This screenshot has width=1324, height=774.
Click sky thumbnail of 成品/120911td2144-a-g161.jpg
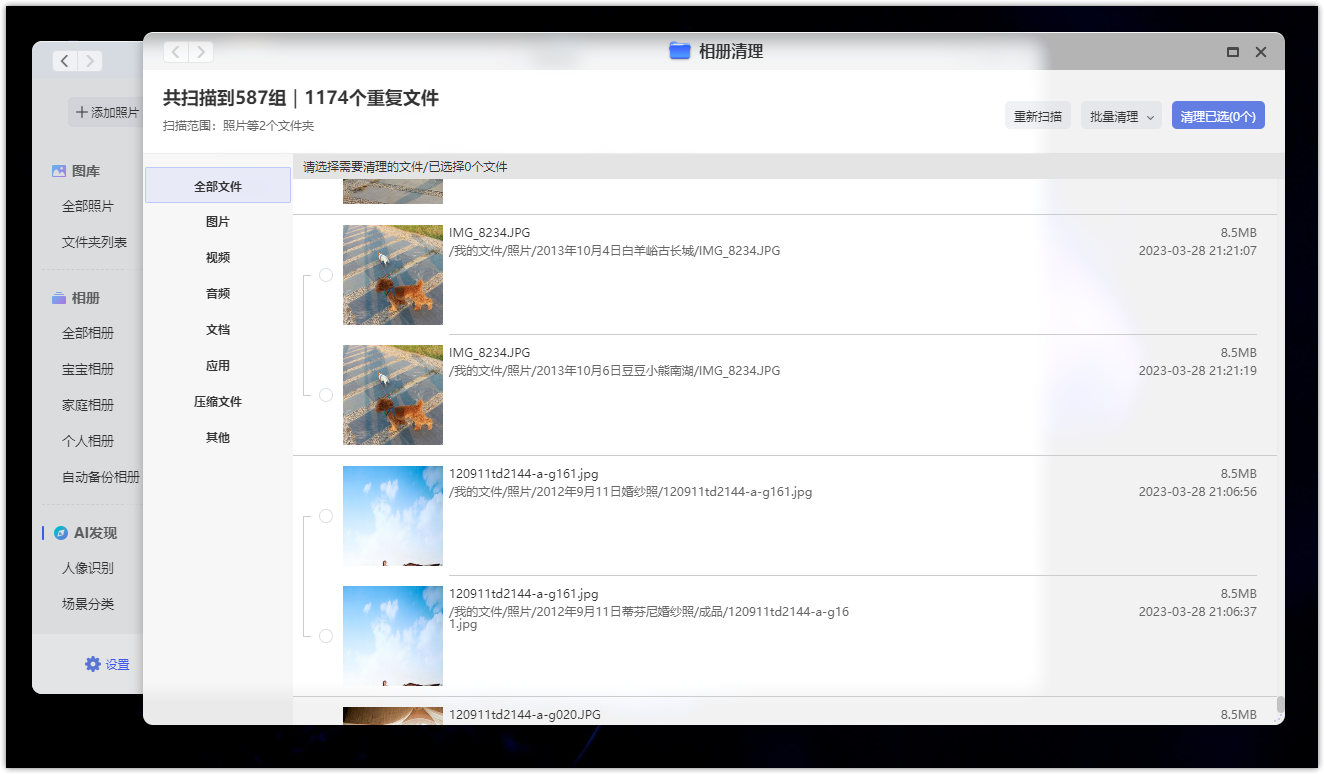(393, 636)
